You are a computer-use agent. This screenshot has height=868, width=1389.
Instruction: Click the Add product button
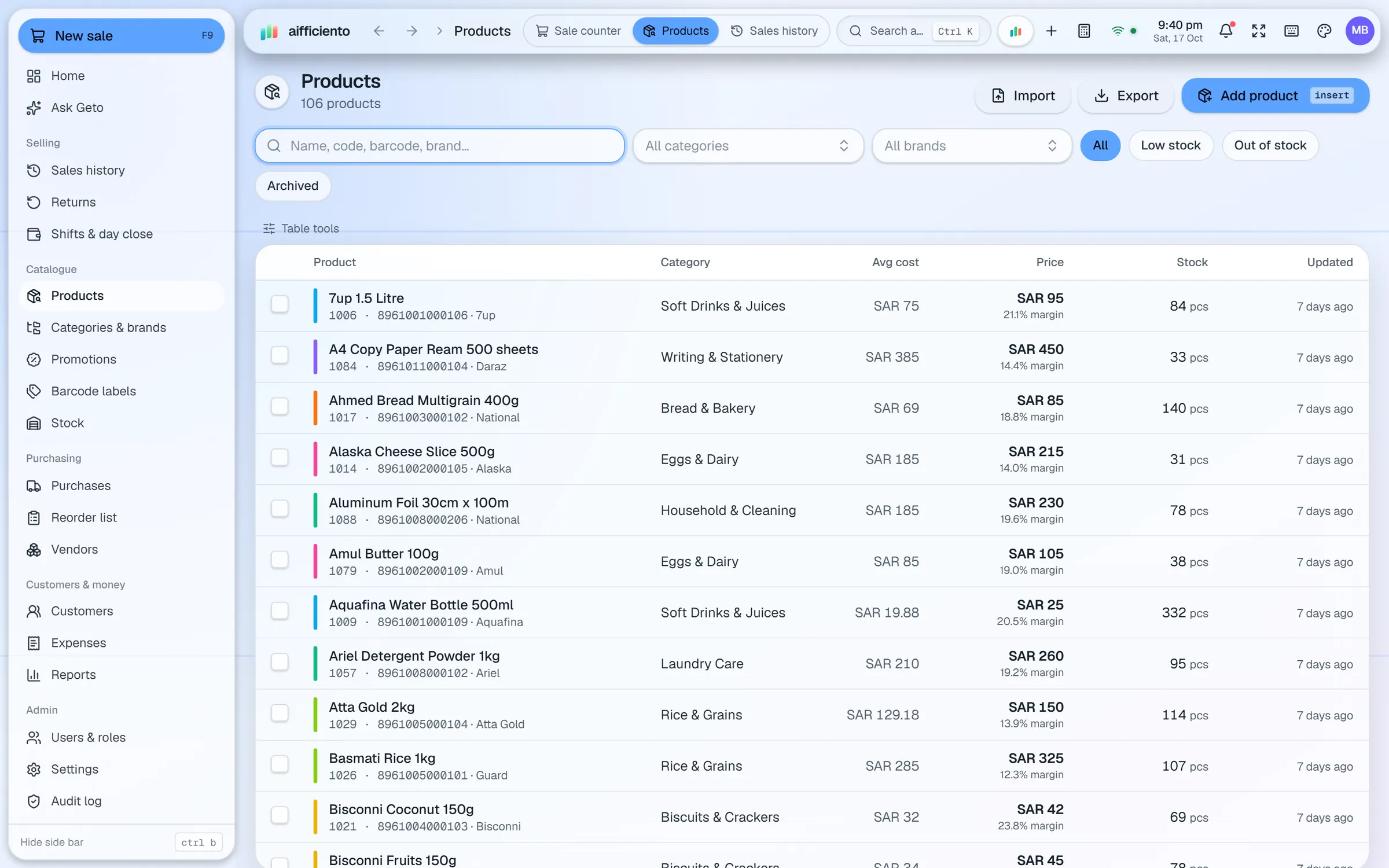[x=1275, y=95]
